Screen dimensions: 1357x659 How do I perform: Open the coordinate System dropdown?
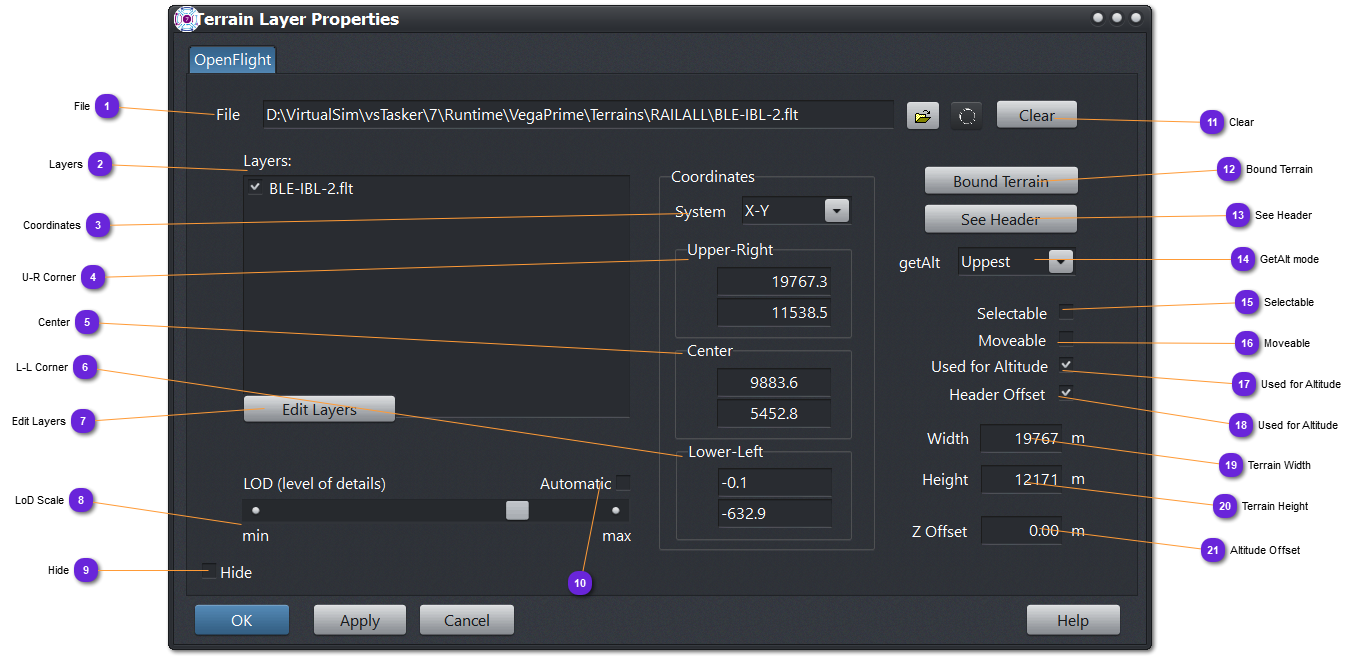coord(836,211)
